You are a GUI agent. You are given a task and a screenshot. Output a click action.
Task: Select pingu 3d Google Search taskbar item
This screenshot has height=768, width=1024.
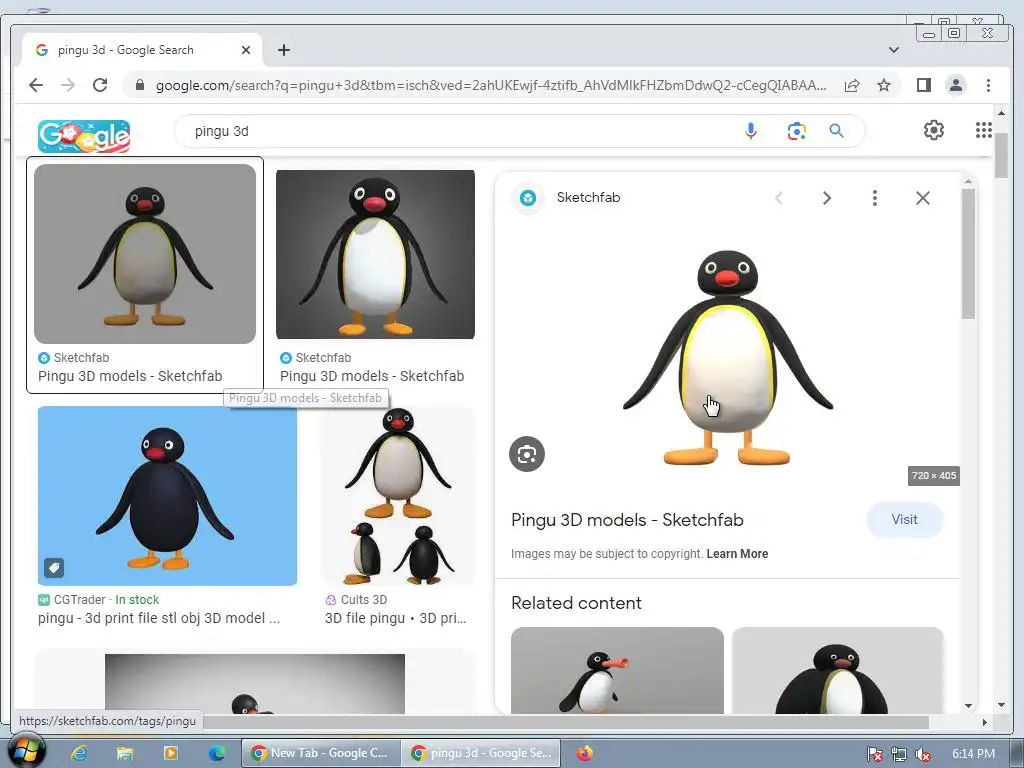(481, 753)
